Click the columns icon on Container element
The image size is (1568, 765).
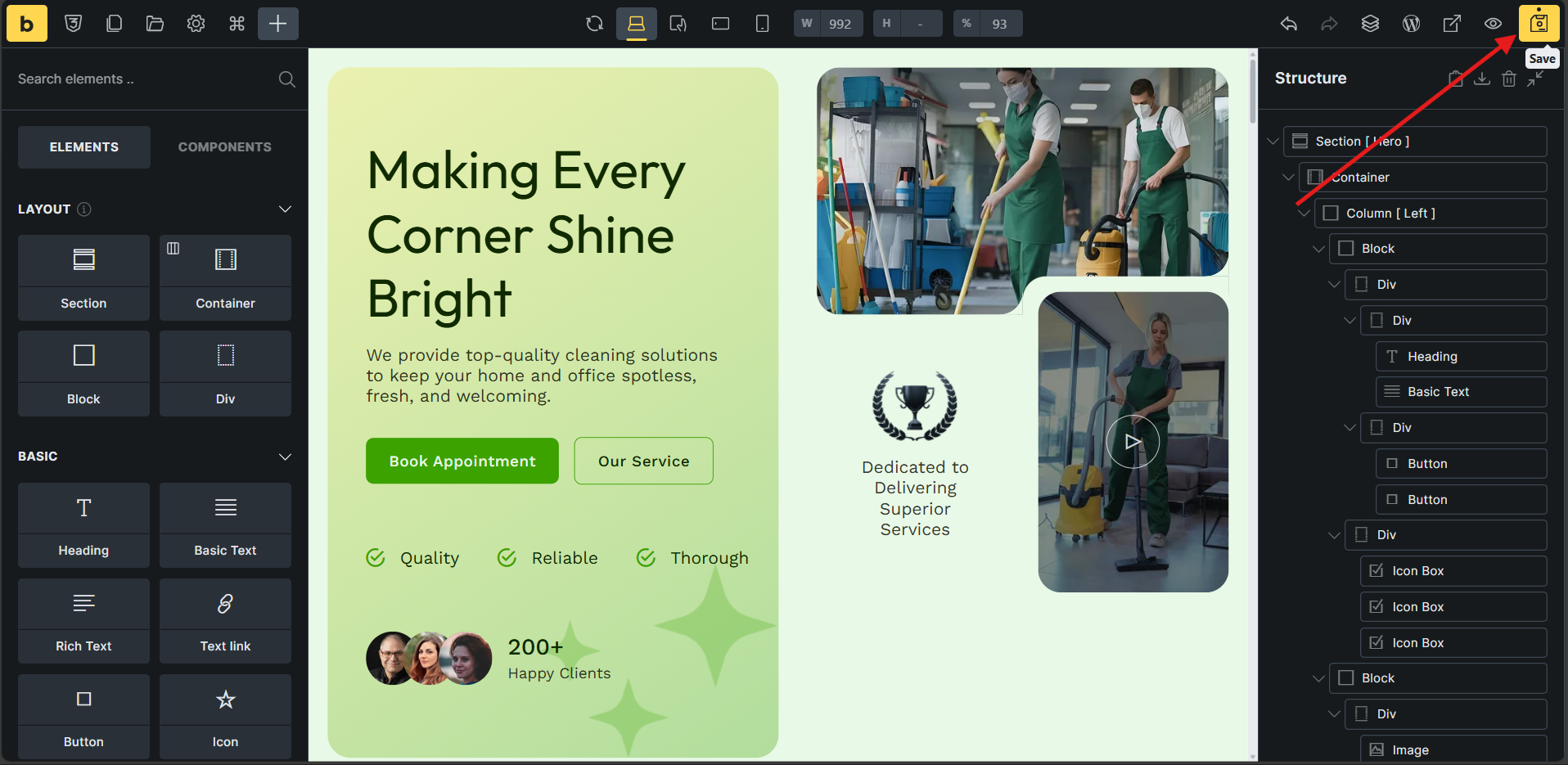(173, 248)
